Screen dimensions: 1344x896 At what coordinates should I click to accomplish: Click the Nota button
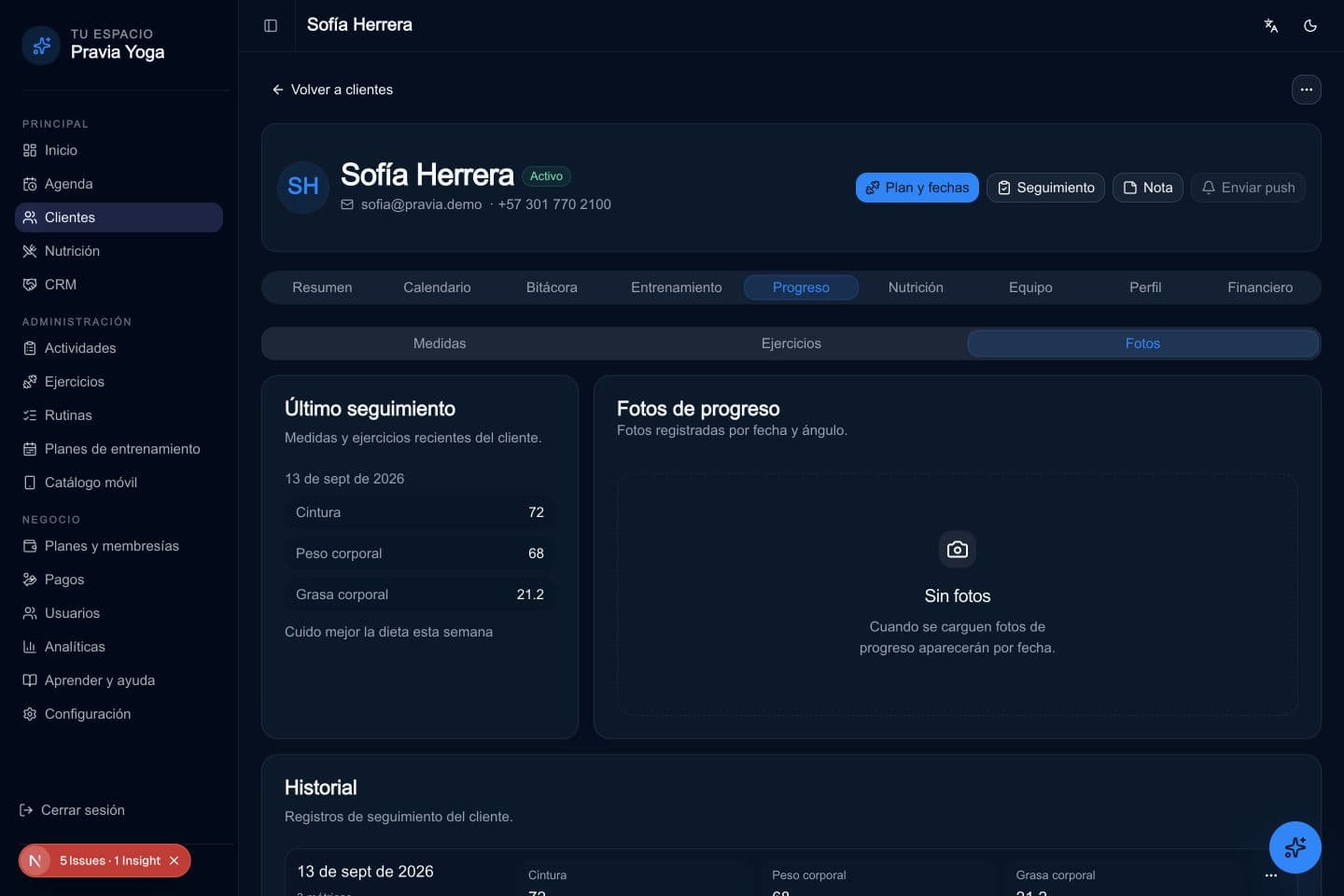[x=1148, y=188]
